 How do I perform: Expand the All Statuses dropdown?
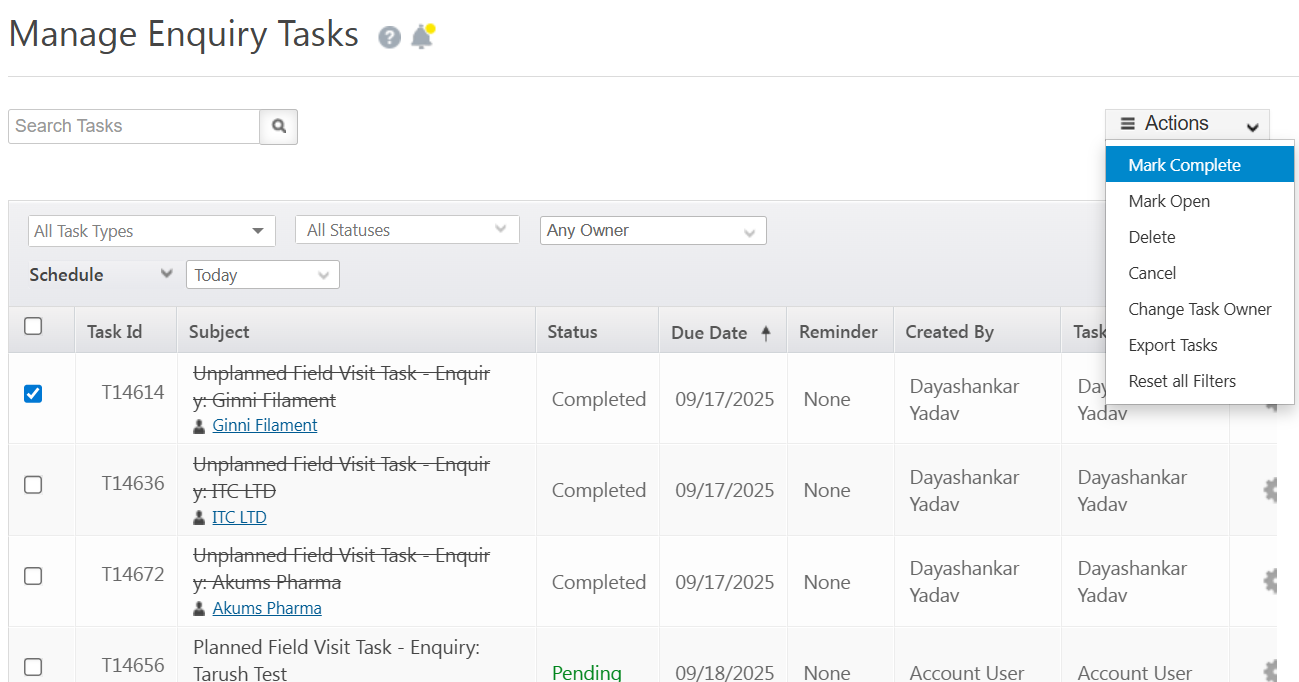coord(407,230)
